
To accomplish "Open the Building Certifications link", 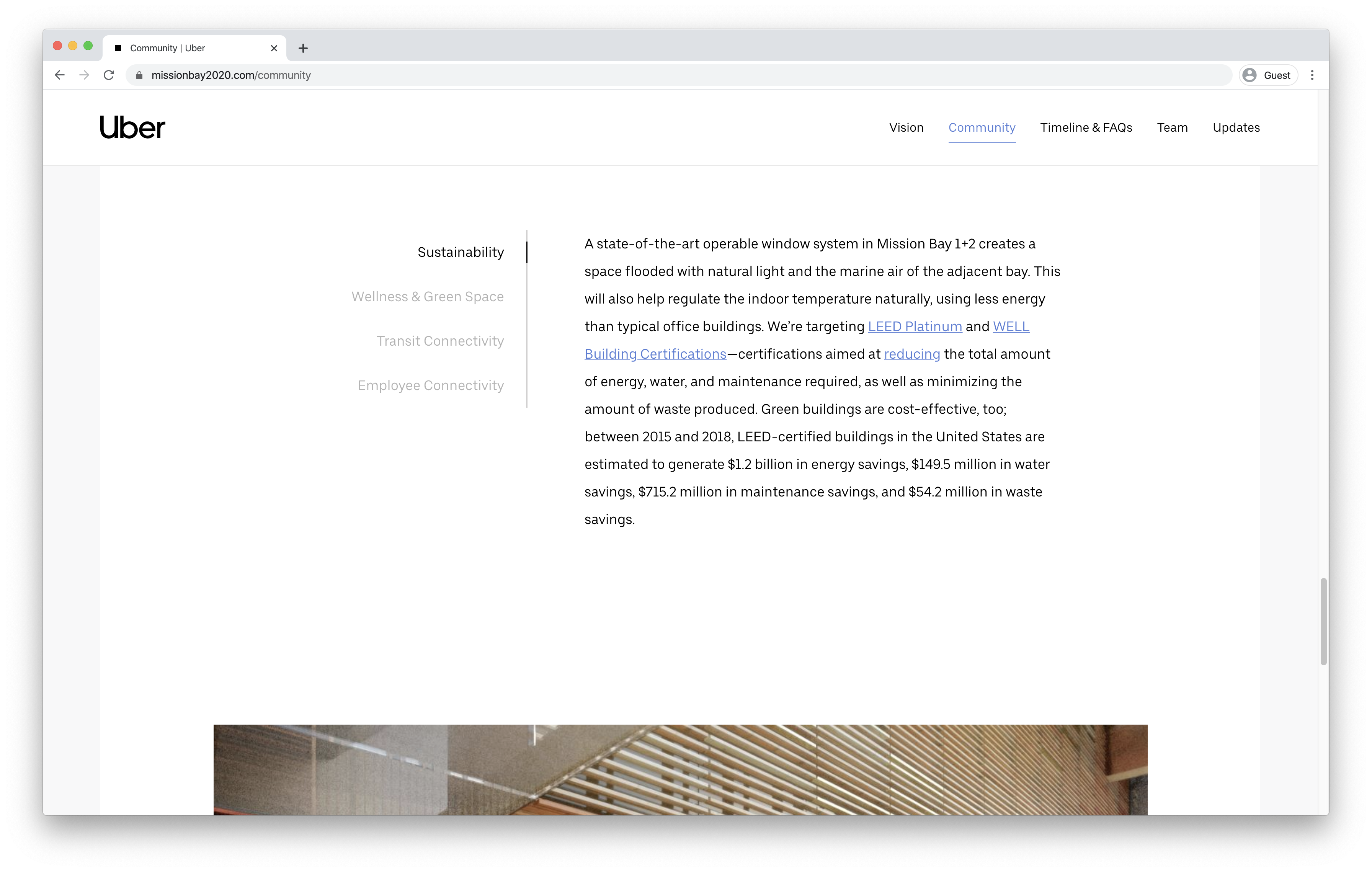I will [655, 354].
